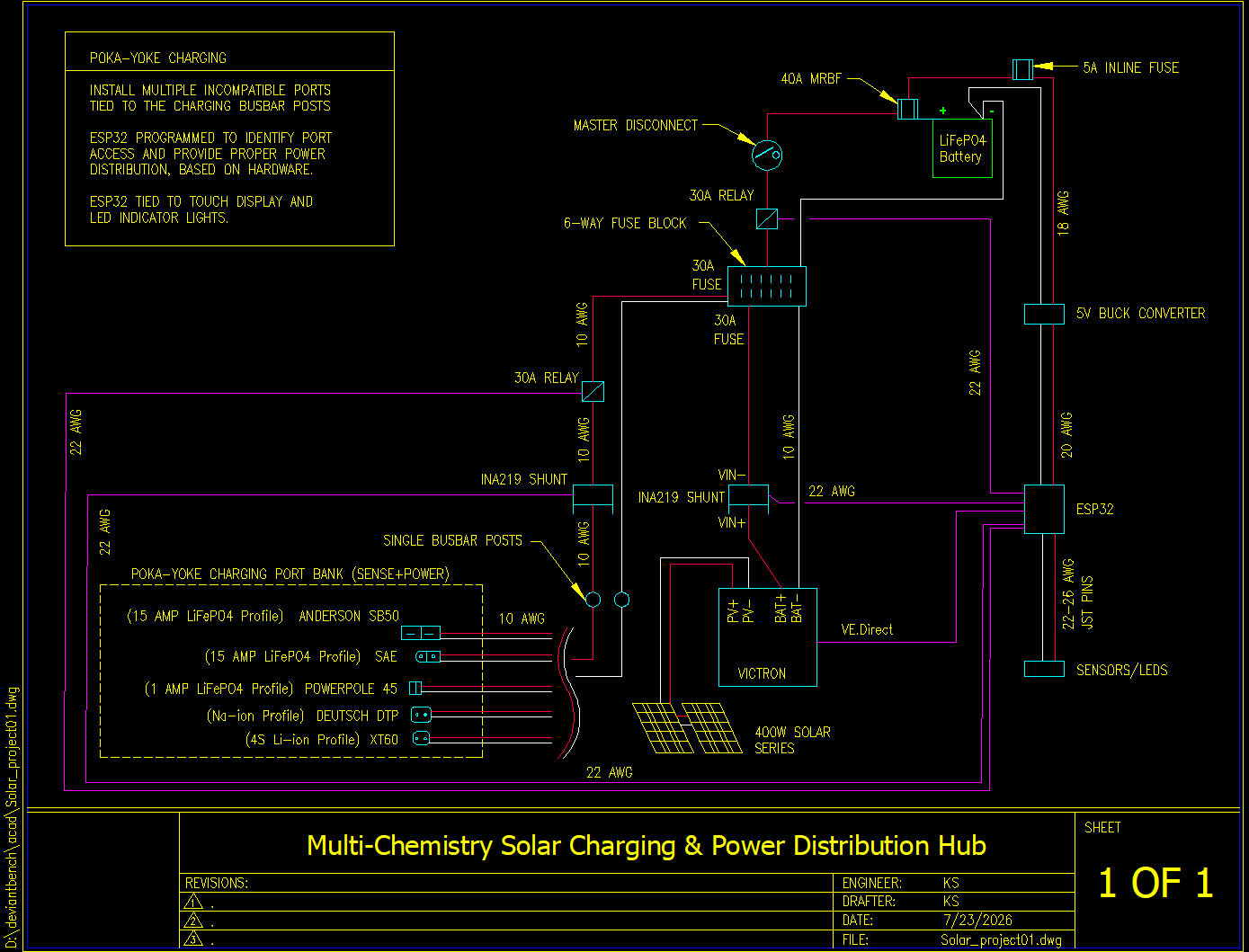Click revision triangle number 3
1249x952 pixels.
(192, 939)
